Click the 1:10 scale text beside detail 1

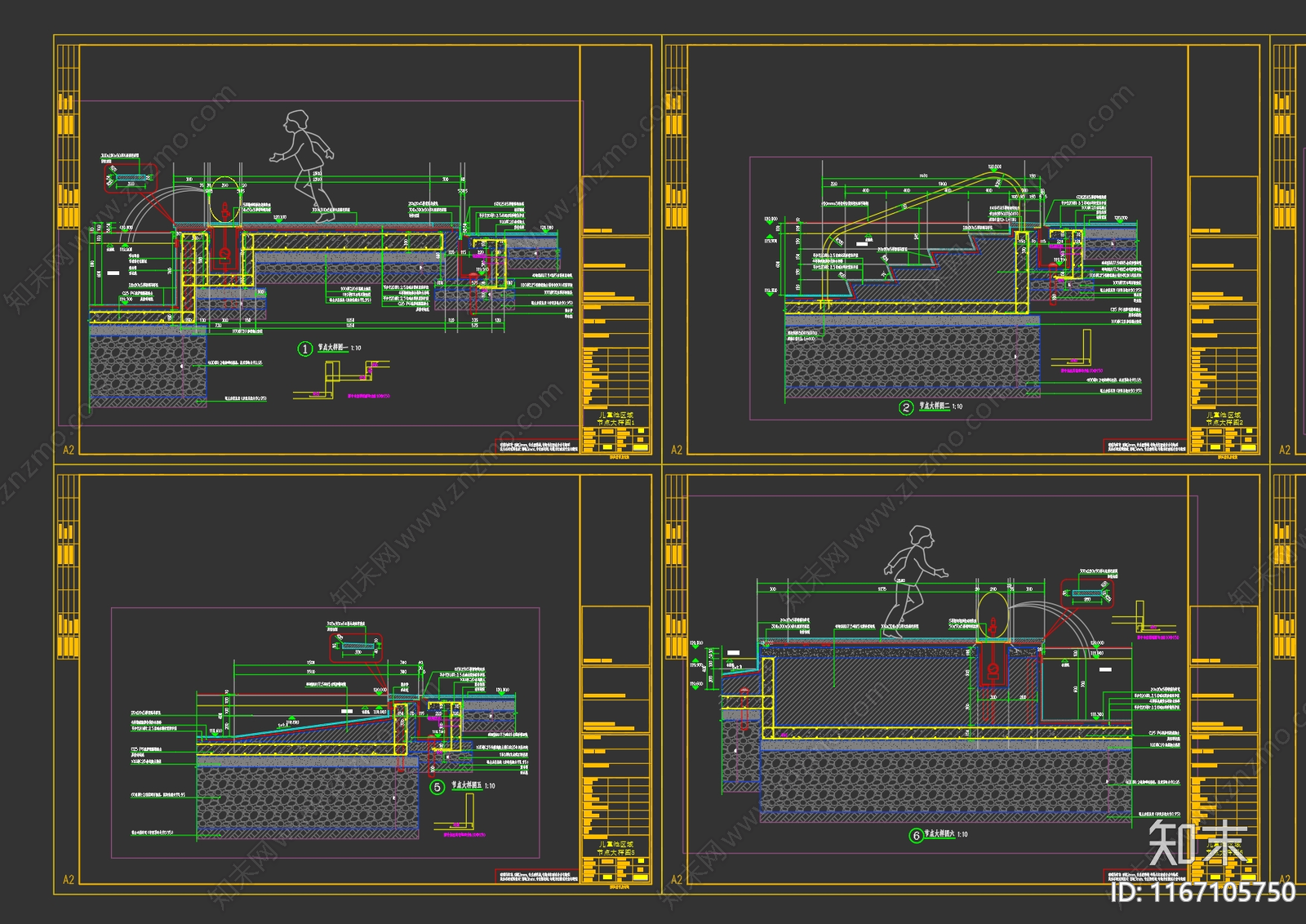click(x=356, y=349)
